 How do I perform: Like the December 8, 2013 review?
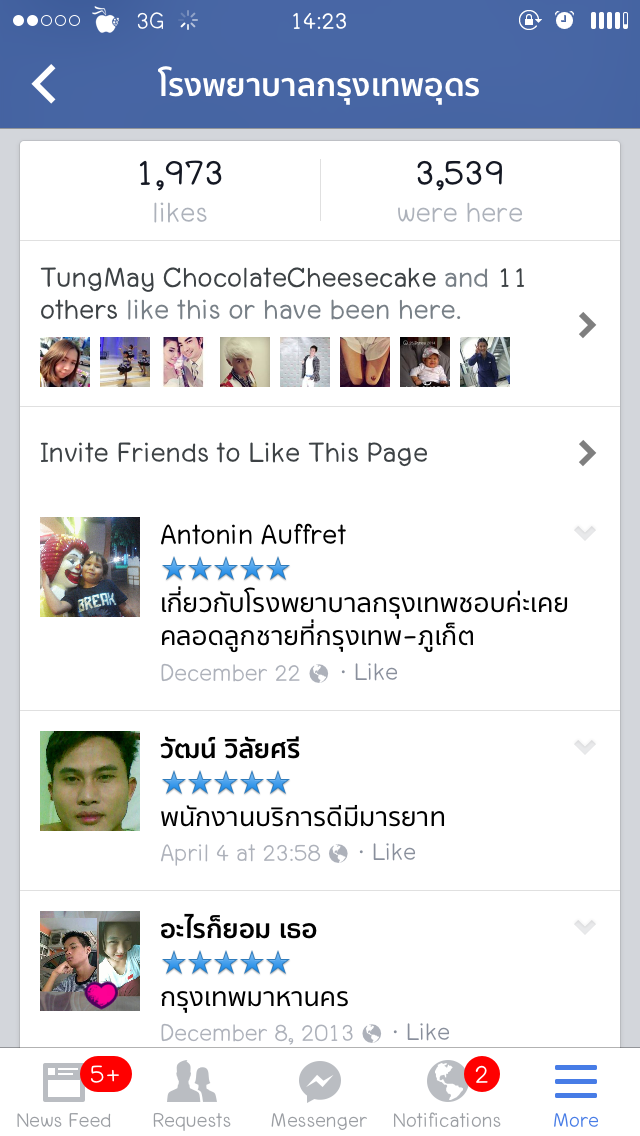[x=428, y=1032]
